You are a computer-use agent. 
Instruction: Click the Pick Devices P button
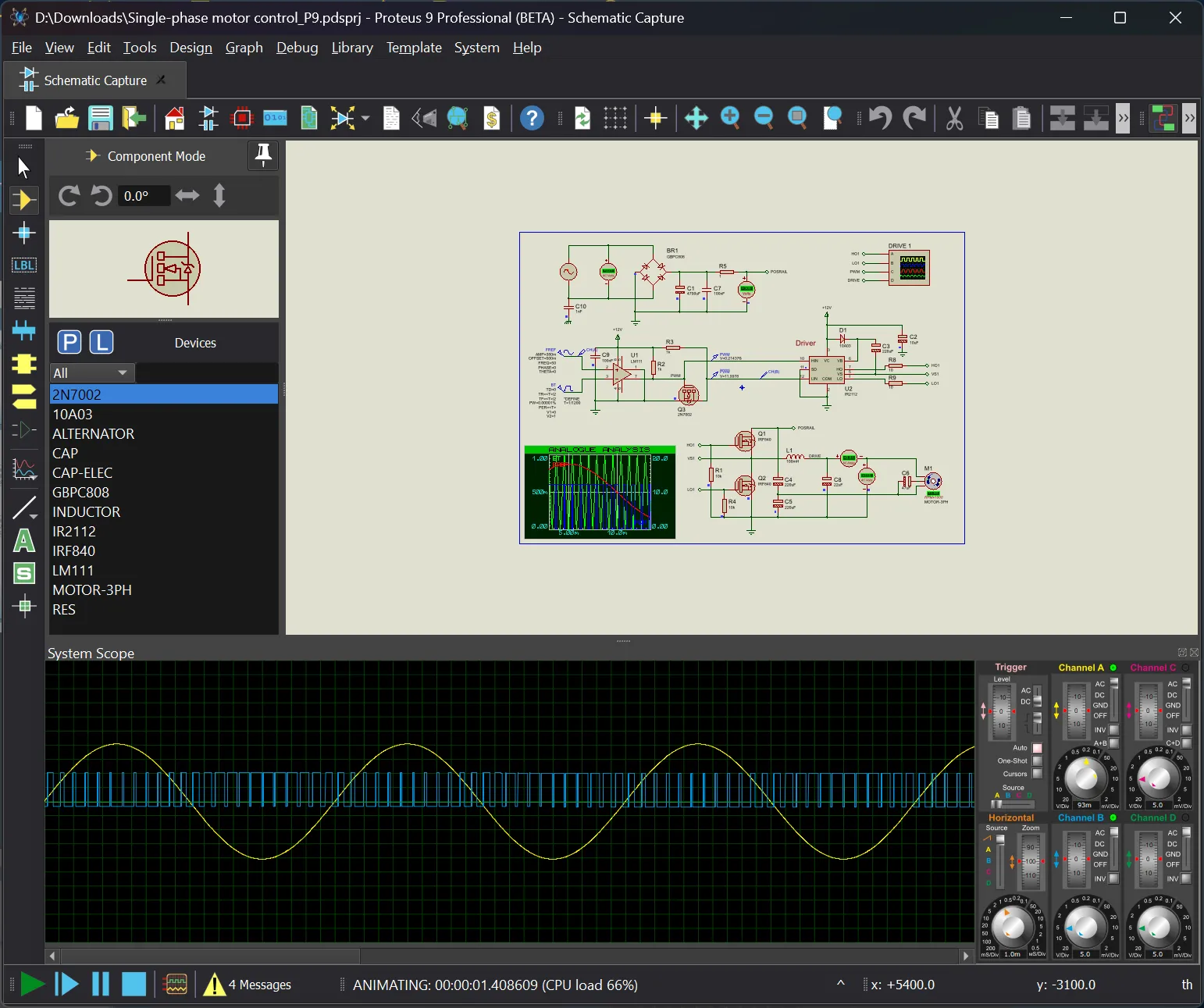click(x=69, y=343)
